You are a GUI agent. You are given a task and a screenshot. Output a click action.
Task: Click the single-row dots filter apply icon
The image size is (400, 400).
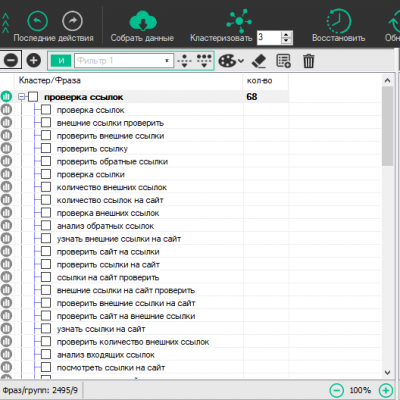pos(184,61)
